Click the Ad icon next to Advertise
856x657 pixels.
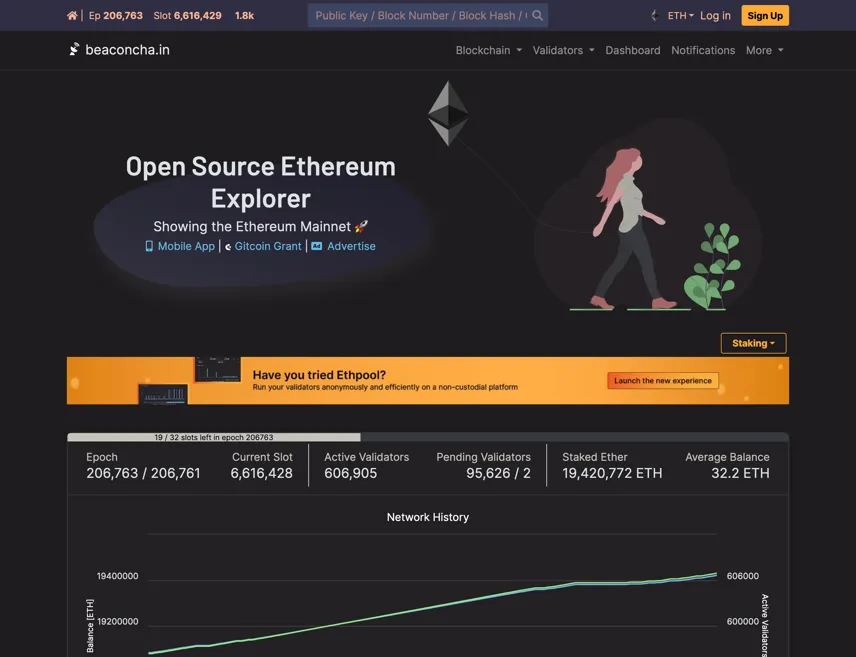317,246
